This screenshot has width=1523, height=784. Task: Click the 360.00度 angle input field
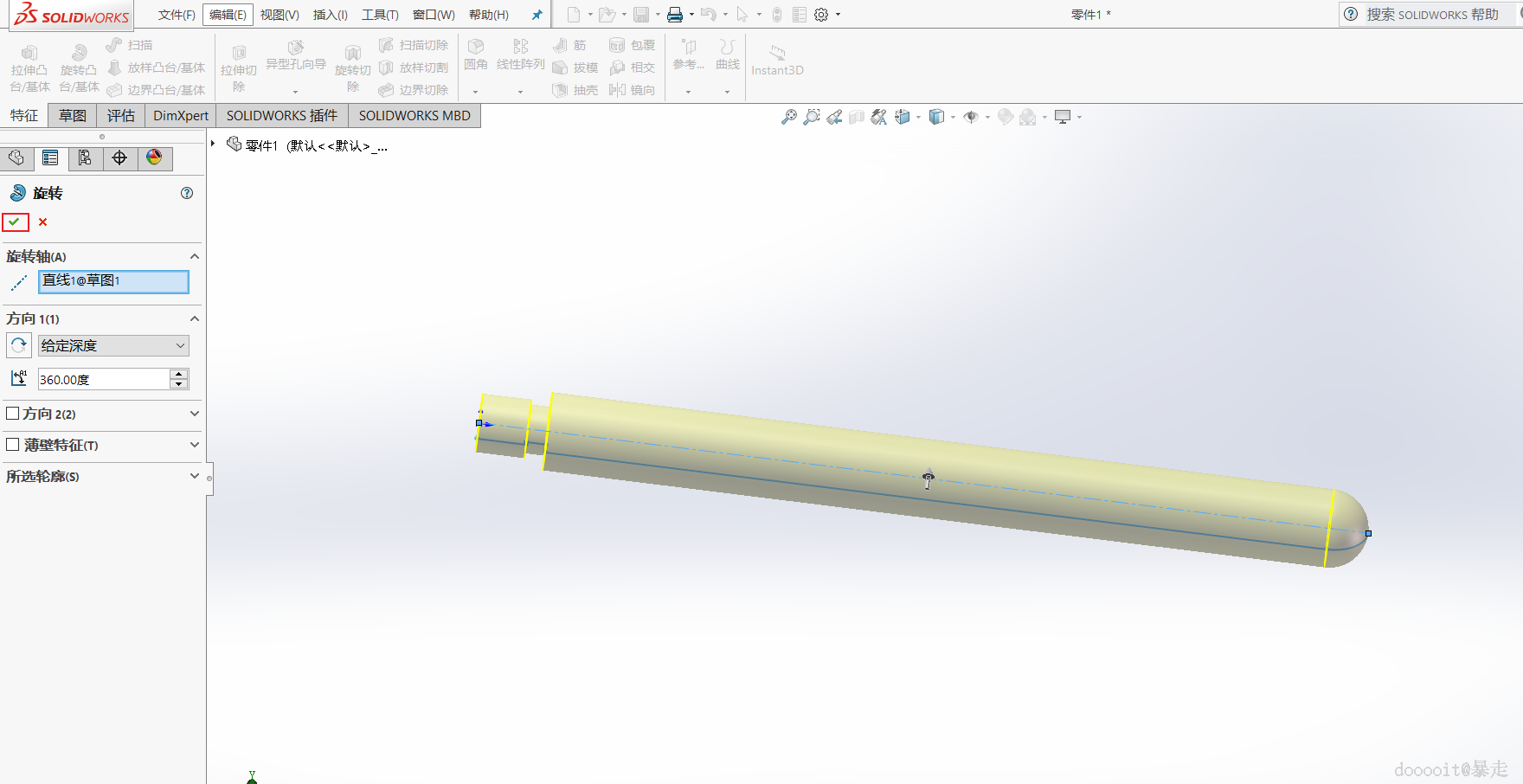click(x=104, y=379)
